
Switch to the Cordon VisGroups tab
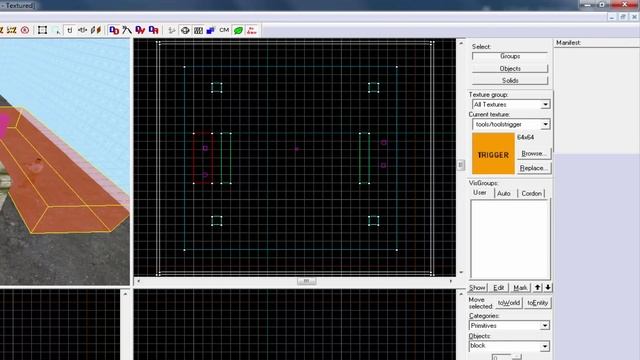coord(531,193)
